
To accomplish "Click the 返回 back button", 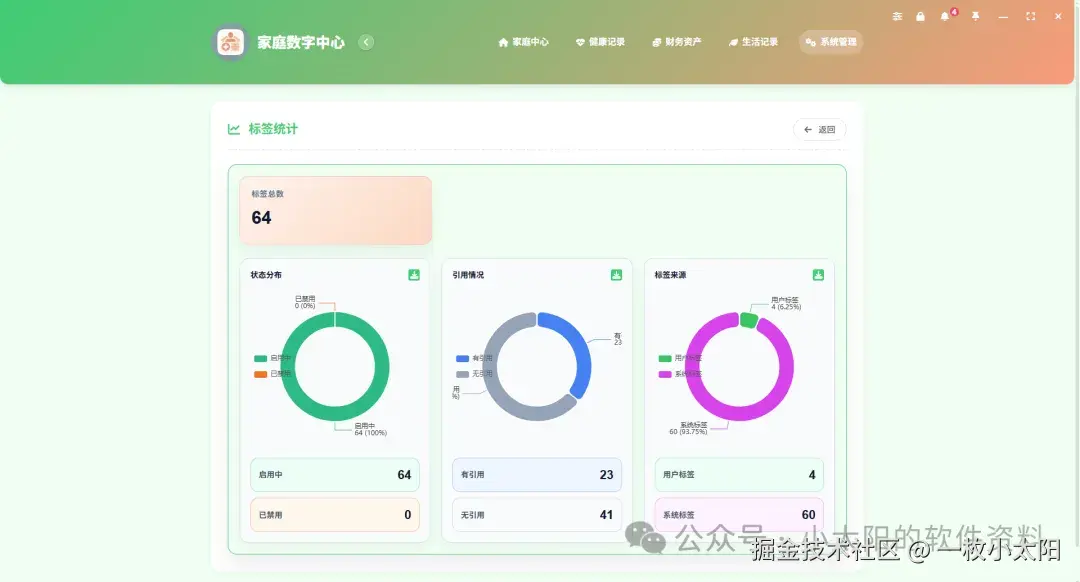I will pos(820,129).
